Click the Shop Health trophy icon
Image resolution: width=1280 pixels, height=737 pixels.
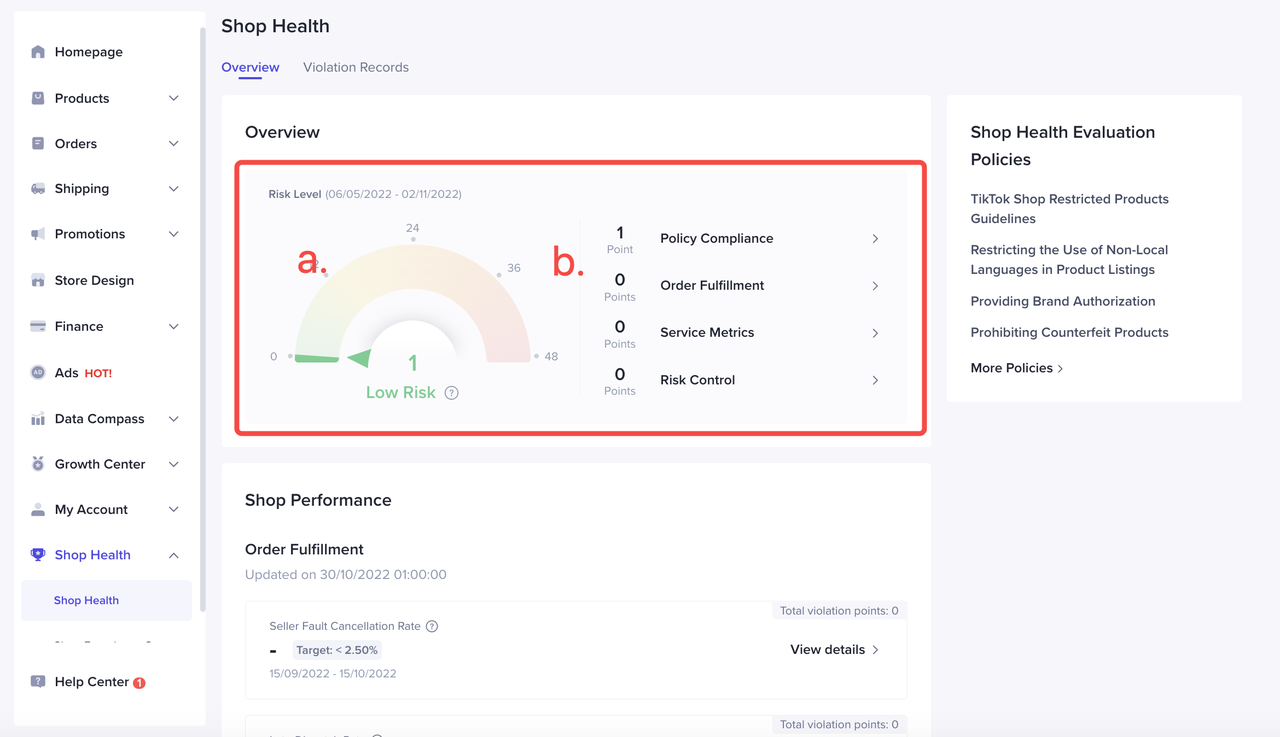(x=38, y=555)
